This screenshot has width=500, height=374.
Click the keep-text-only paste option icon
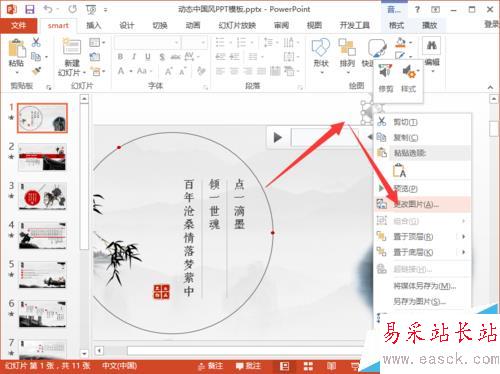click(400, 171)
